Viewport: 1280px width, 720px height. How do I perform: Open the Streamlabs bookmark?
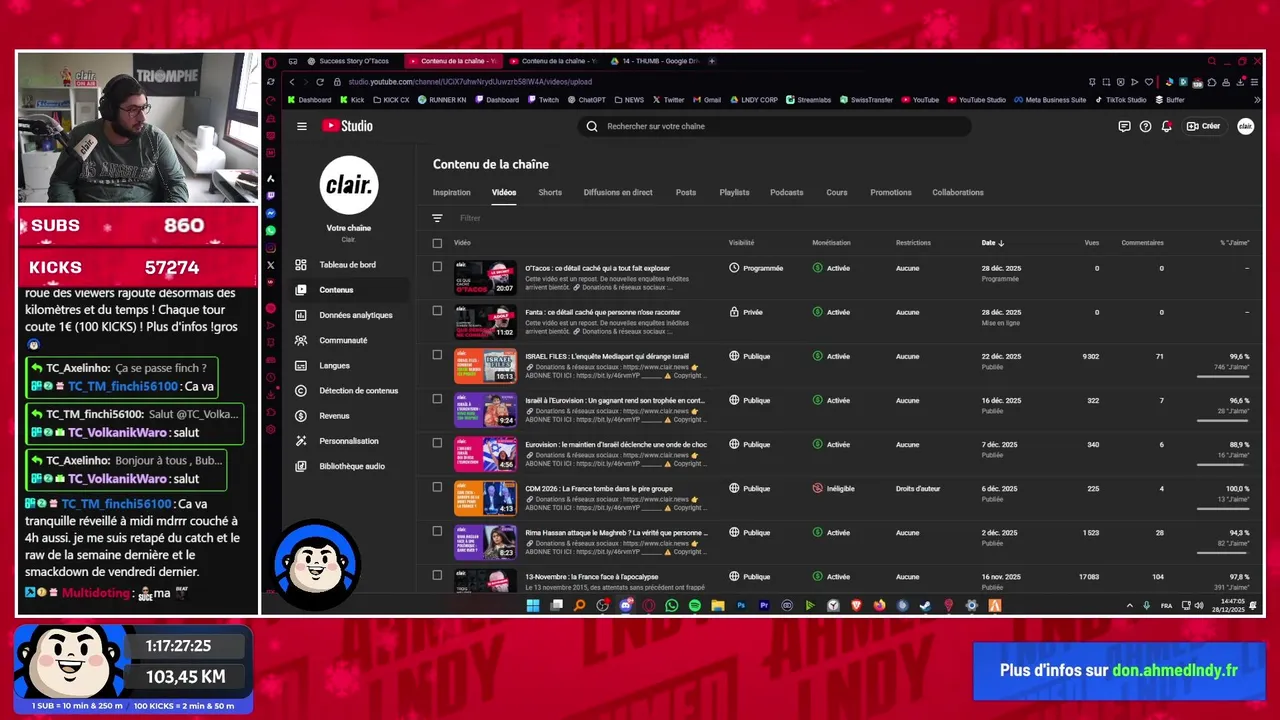808,100
